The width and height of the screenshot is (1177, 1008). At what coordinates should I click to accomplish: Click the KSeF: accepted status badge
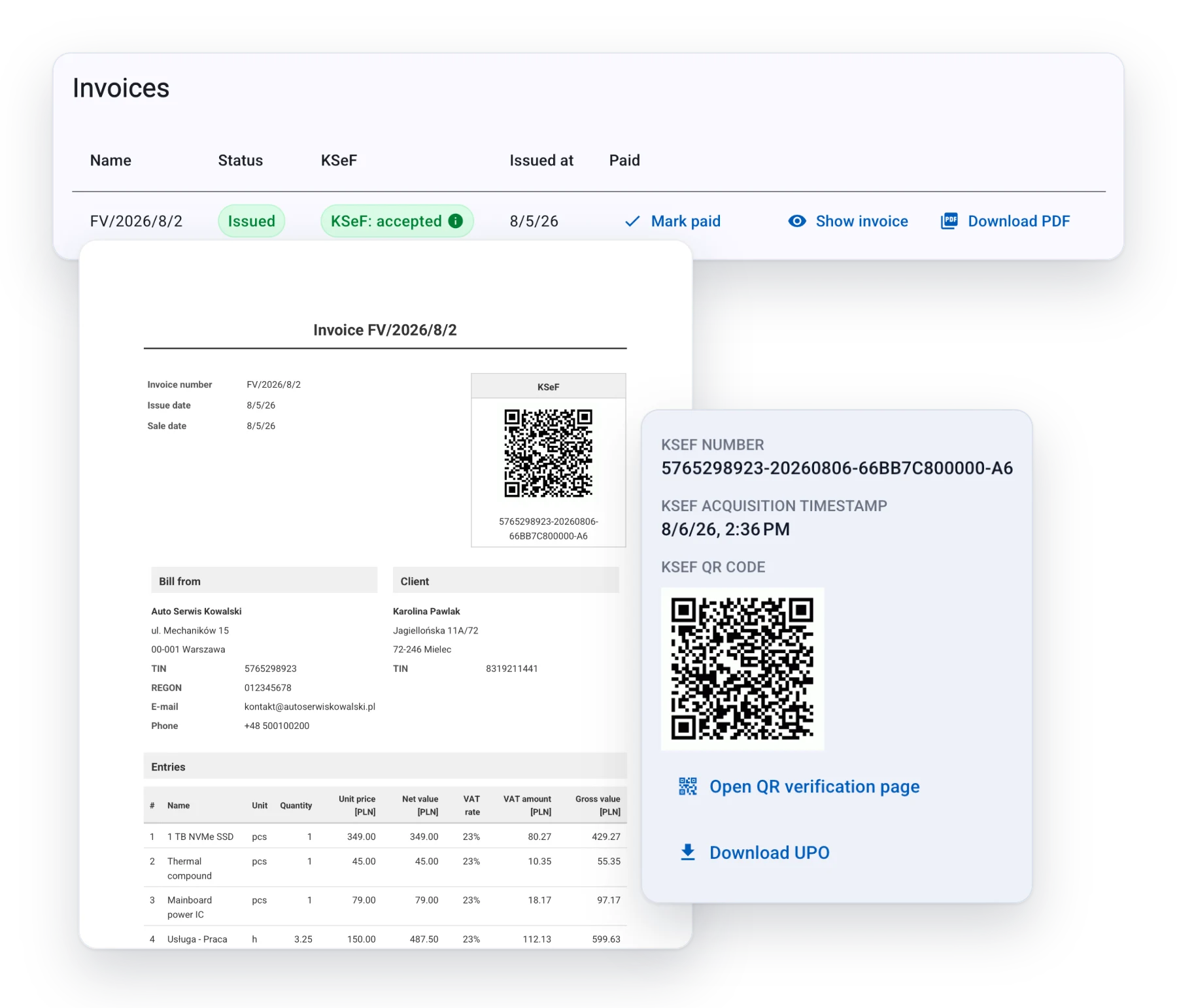(x=397, y=221)
